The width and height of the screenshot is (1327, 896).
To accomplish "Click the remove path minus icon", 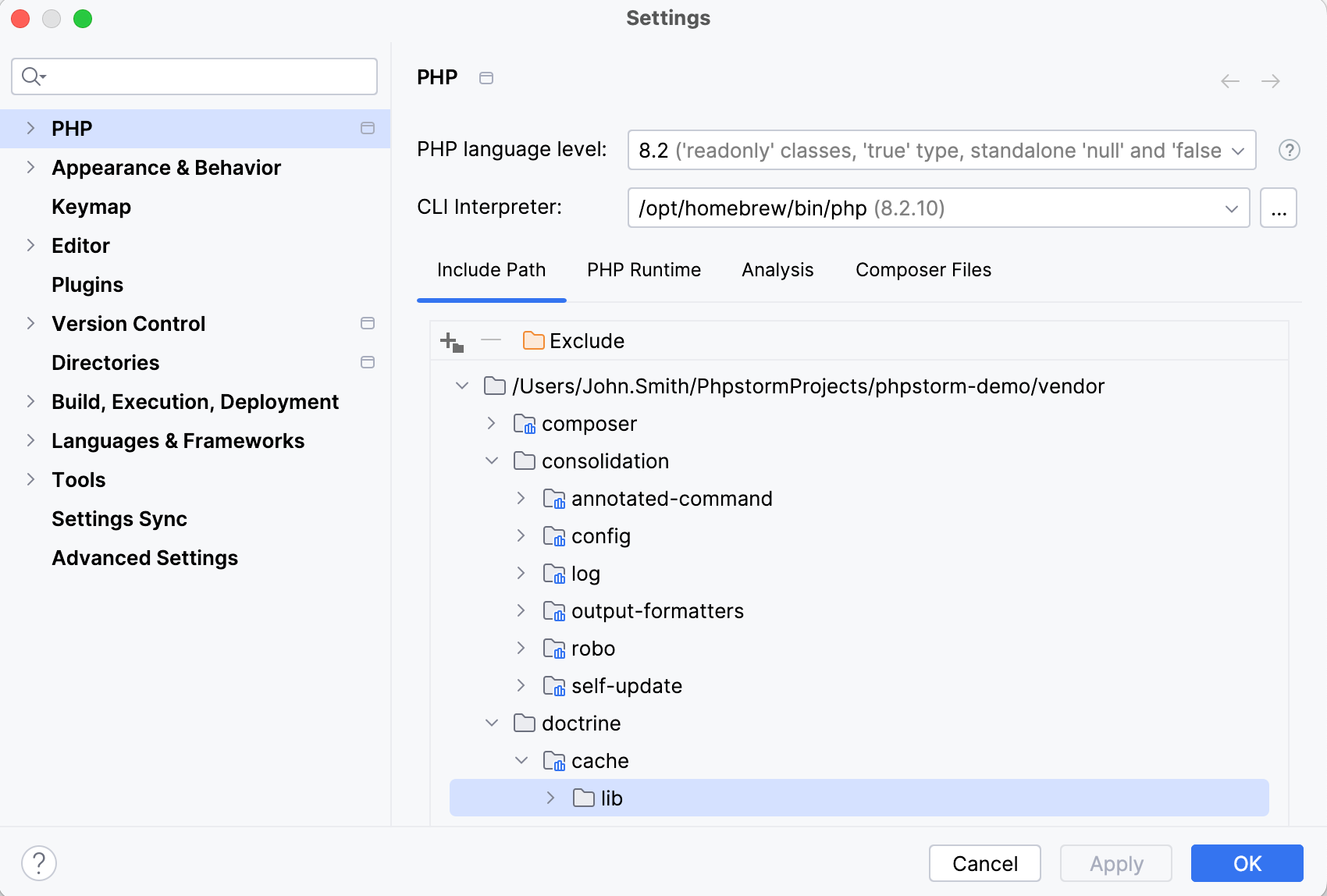I will click(x=491, y=340).
